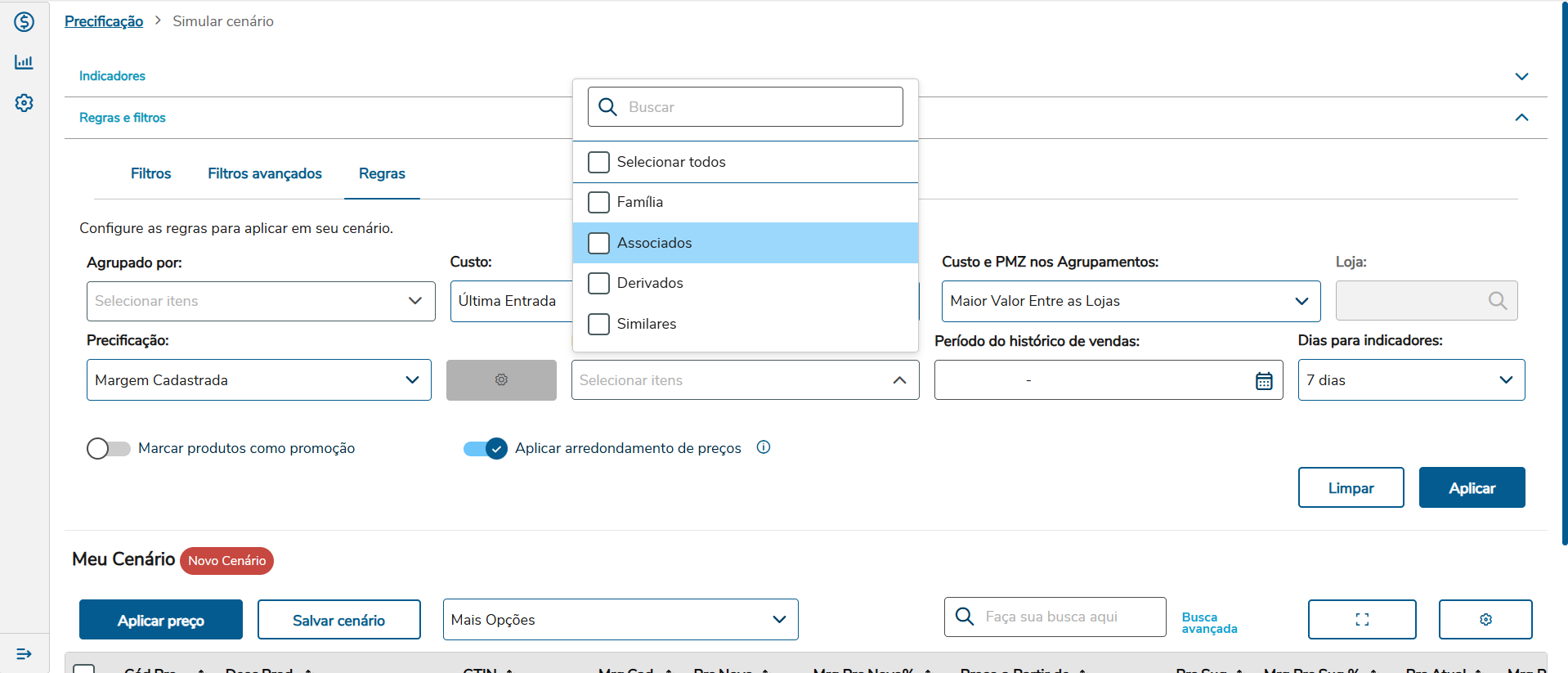
Task: Open the Mais Opções dropdown
Action: coord(620,620)
